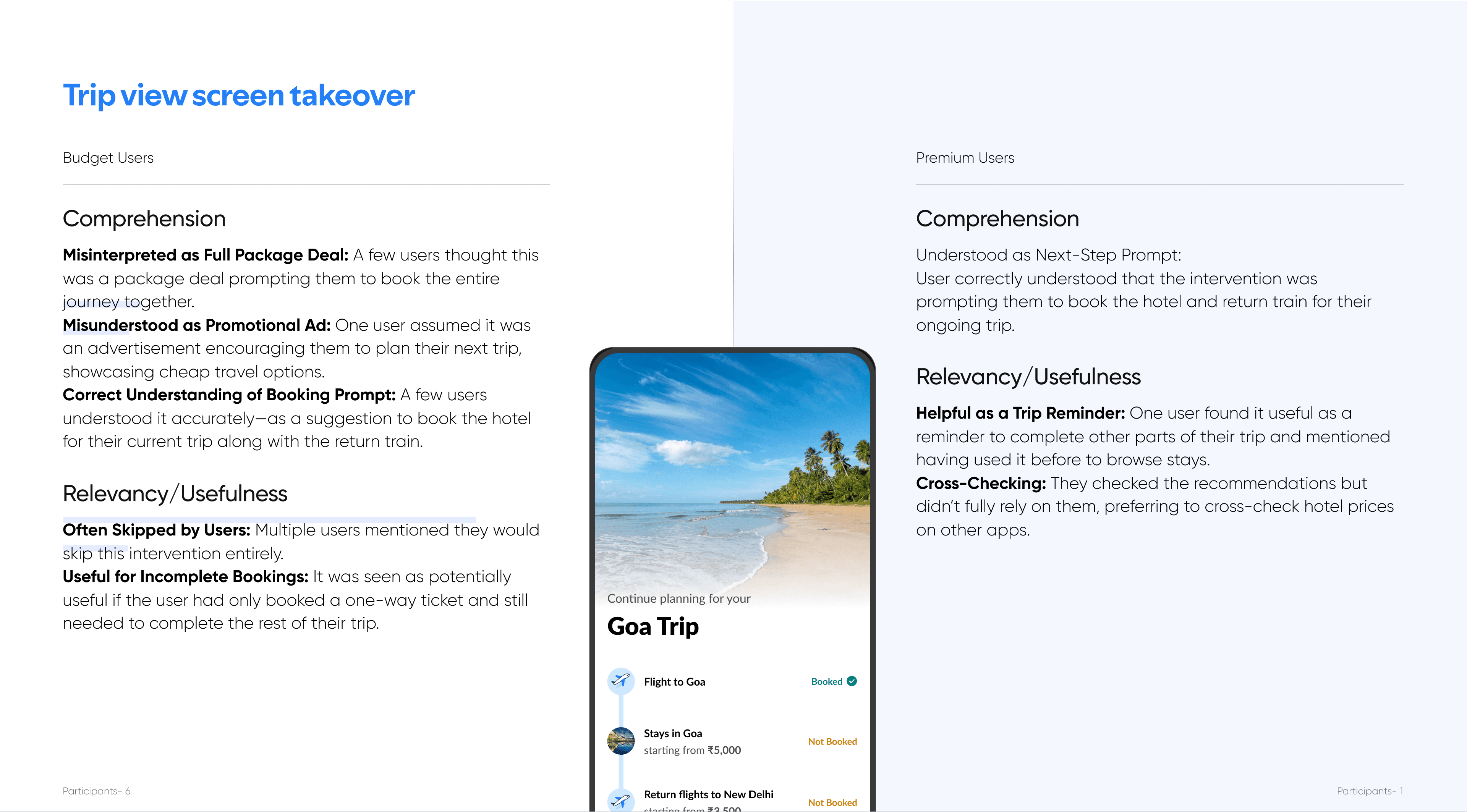Click the Budget Users section label
The height and width of the screenshot is (812, 1467).
pos(108,158)
